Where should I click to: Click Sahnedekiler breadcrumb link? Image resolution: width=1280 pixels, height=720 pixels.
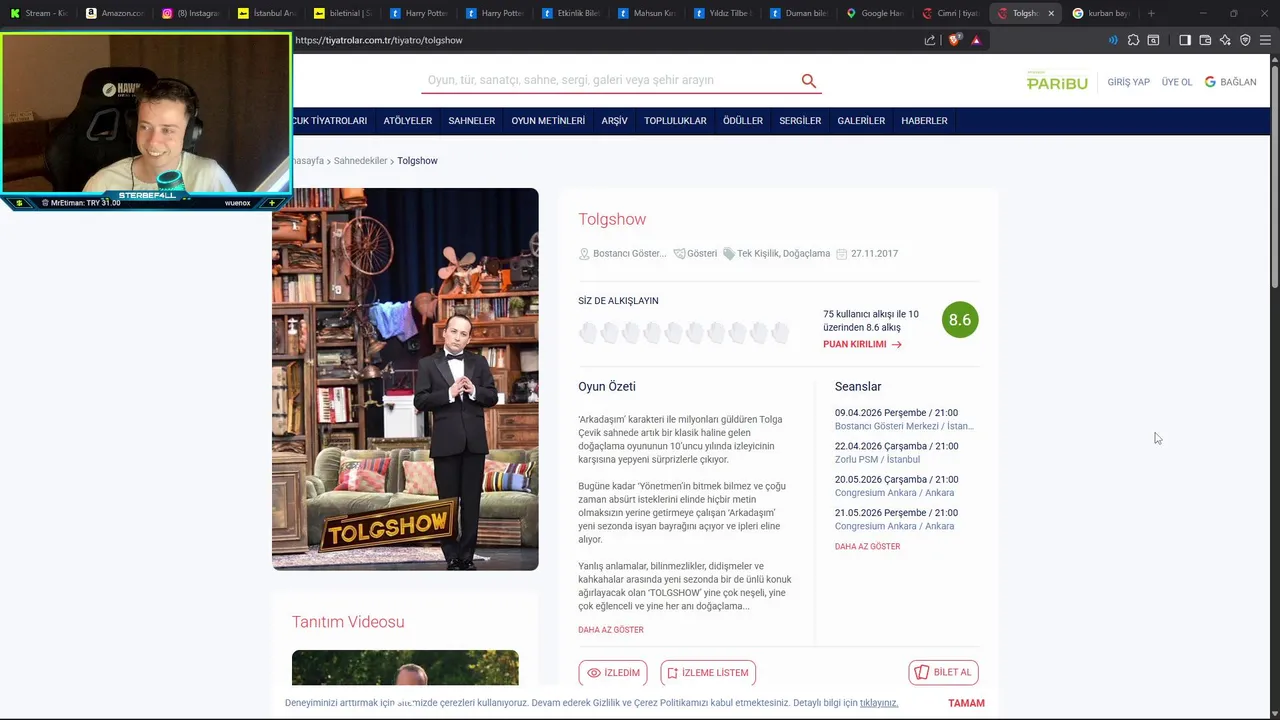(x=360, y=161)
